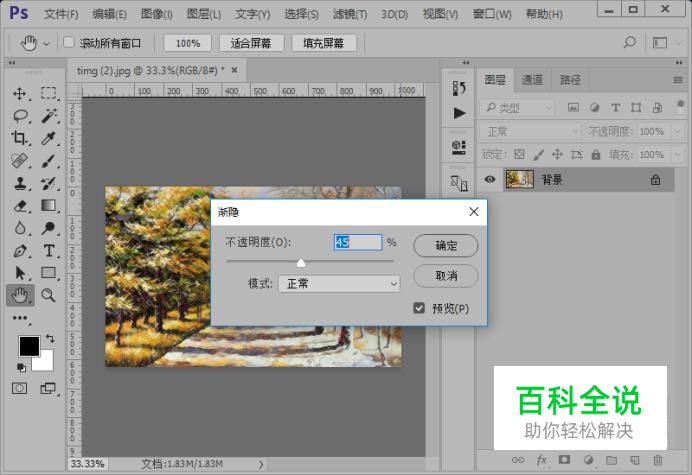This screenshot has height=475, width=692.
Task: Select the Brush tool
Action: pyautogui.click(x=48, y=161)
